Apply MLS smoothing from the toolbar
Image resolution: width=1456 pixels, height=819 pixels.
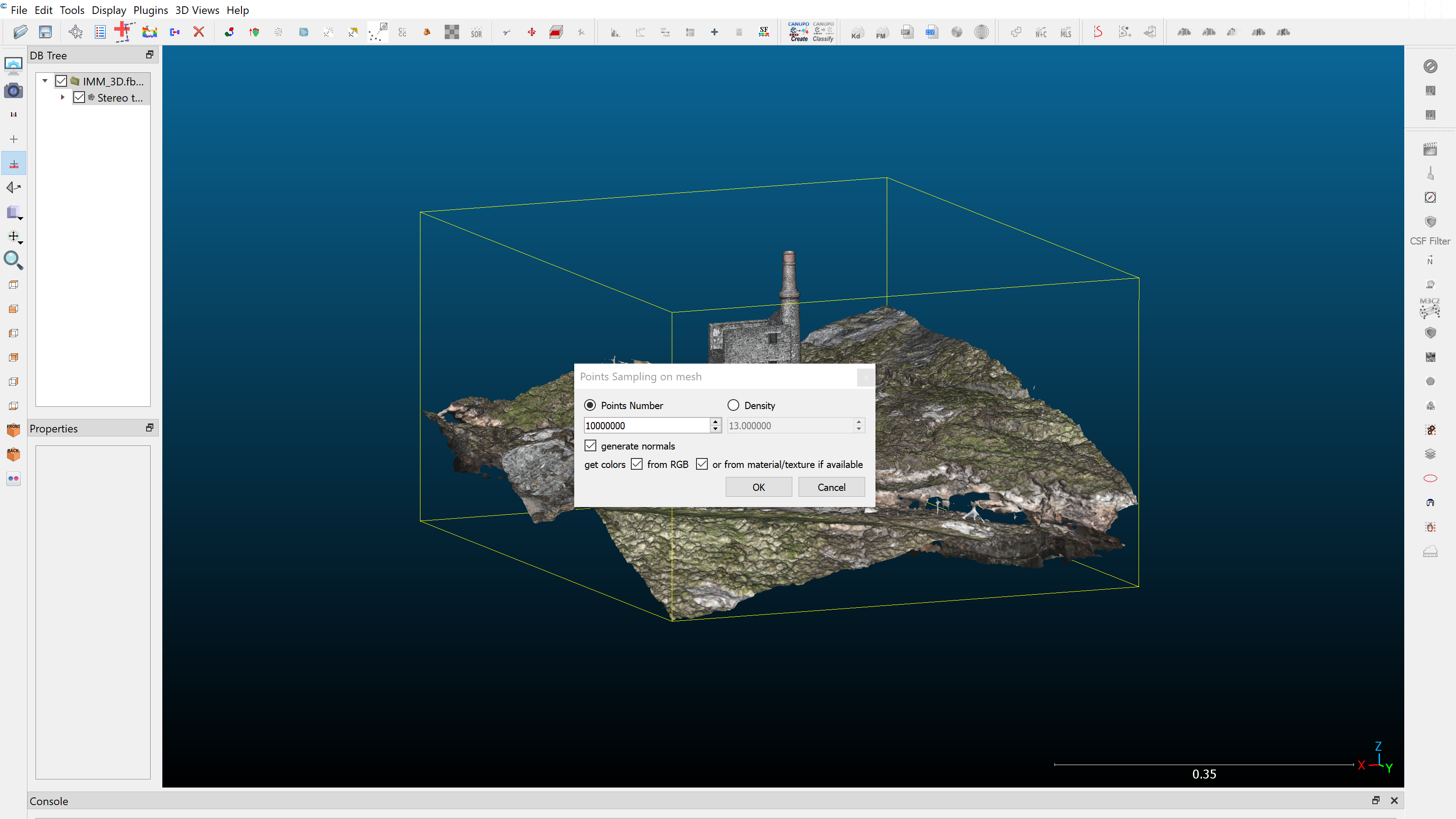pyautogui.click(x=1065, y=32)
